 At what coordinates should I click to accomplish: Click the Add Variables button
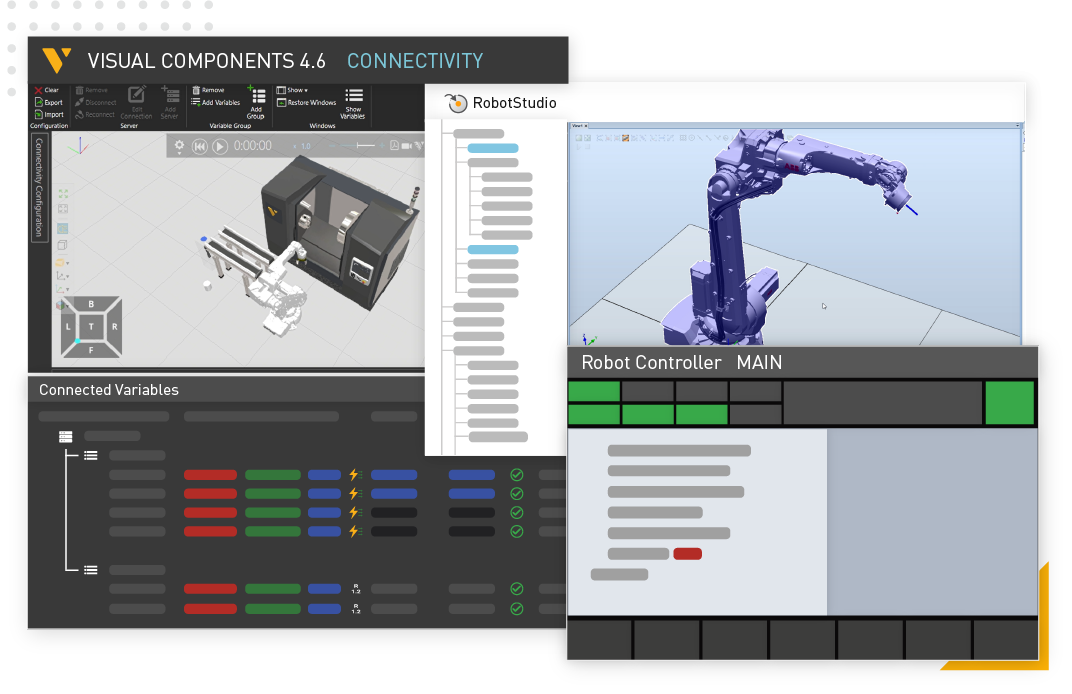(x=219, y=102)
